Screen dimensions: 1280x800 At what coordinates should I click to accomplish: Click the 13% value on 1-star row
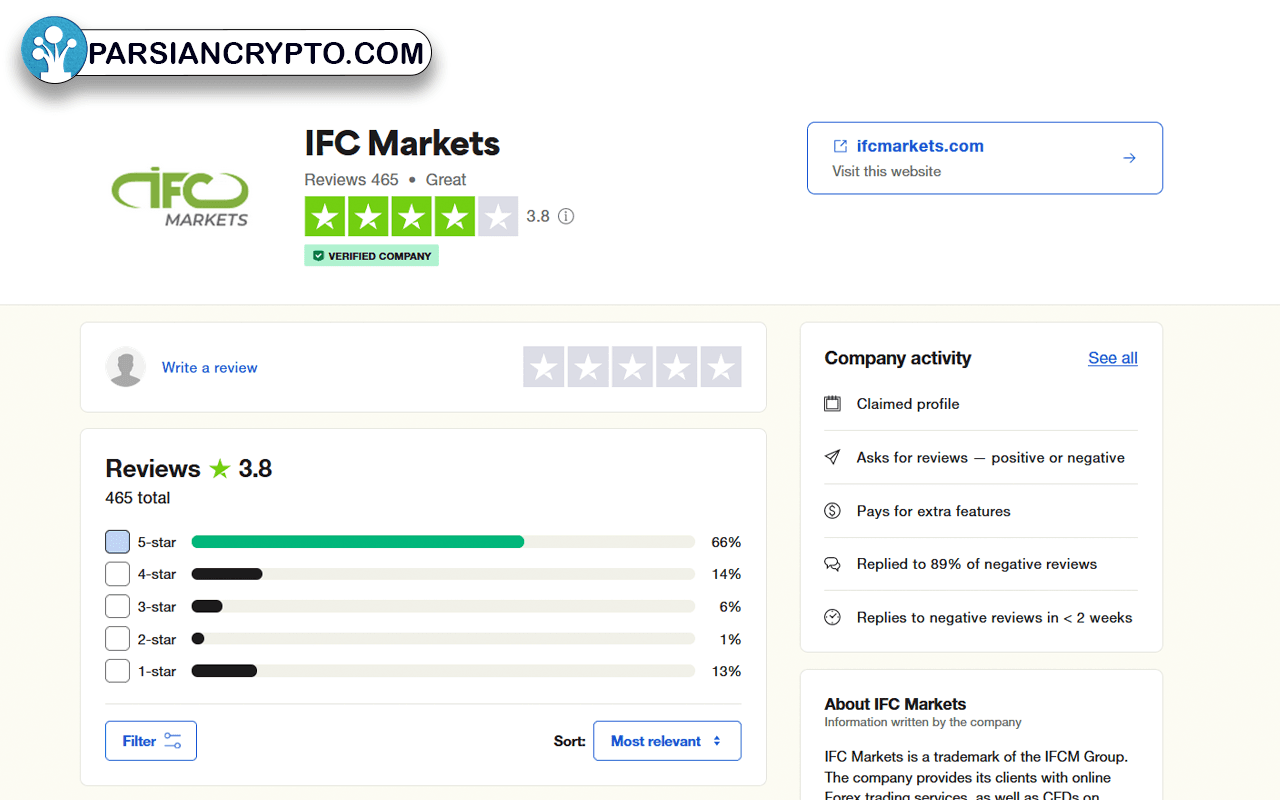(x=726, y=671)
